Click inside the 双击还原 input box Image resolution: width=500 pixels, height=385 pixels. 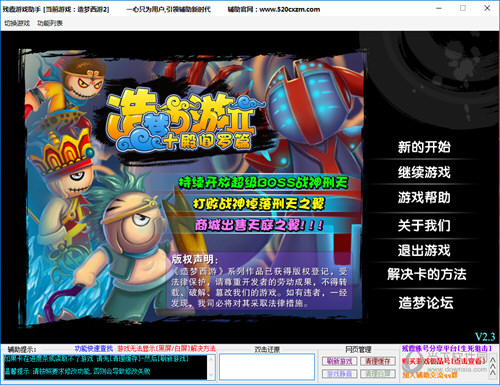tap(267, 367)
